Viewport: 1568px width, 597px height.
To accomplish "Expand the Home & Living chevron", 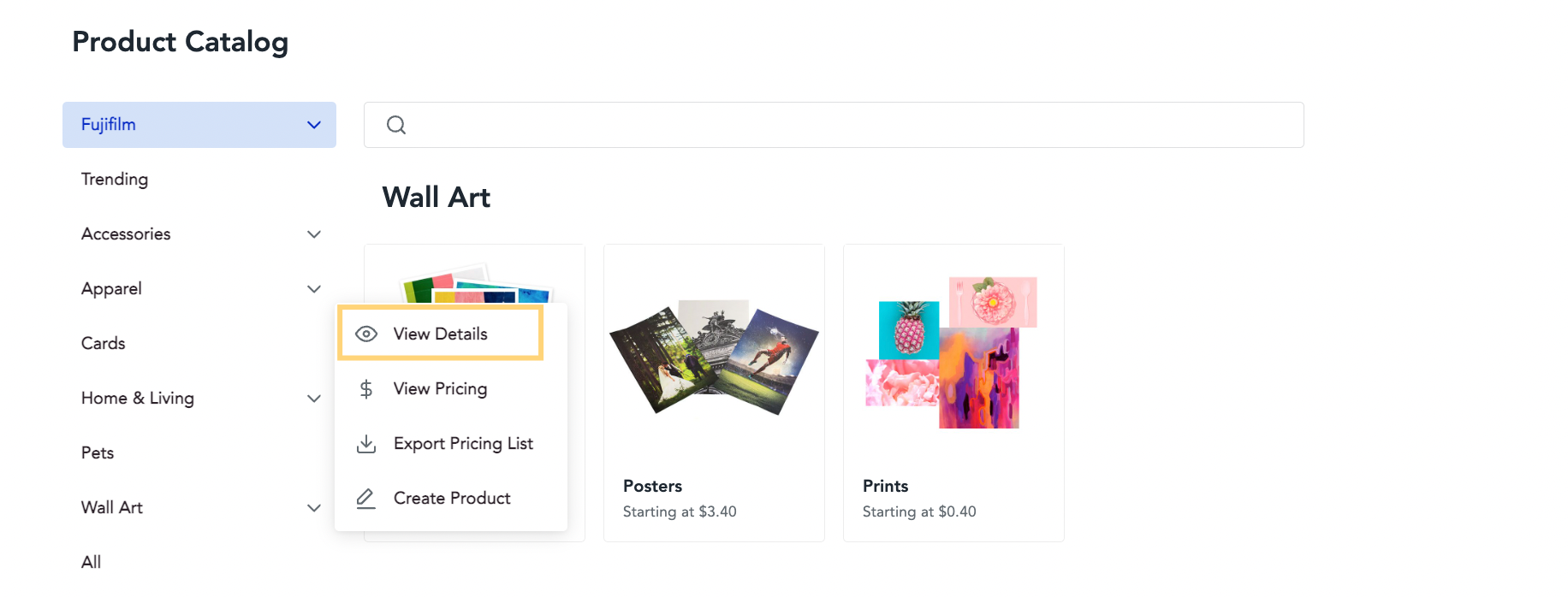I will (314, 399).
